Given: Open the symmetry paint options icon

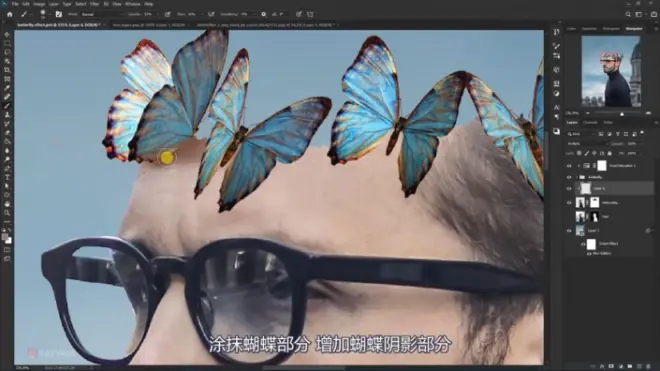Looking at the screenshot, I should (310, 14).
